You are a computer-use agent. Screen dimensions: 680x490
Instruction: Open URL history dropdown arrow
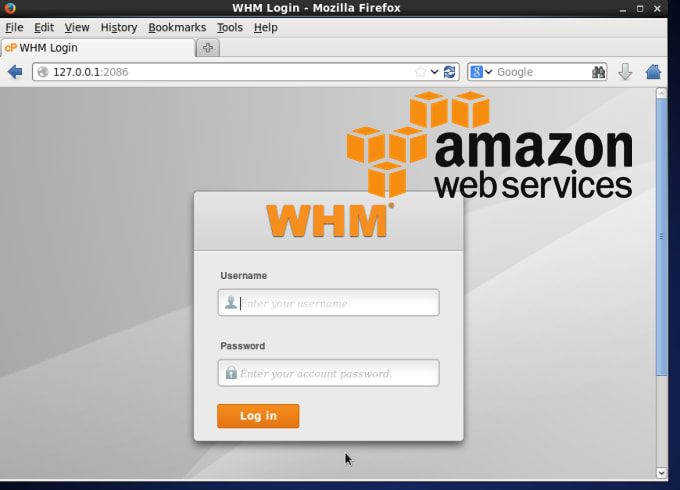point(435,72)
